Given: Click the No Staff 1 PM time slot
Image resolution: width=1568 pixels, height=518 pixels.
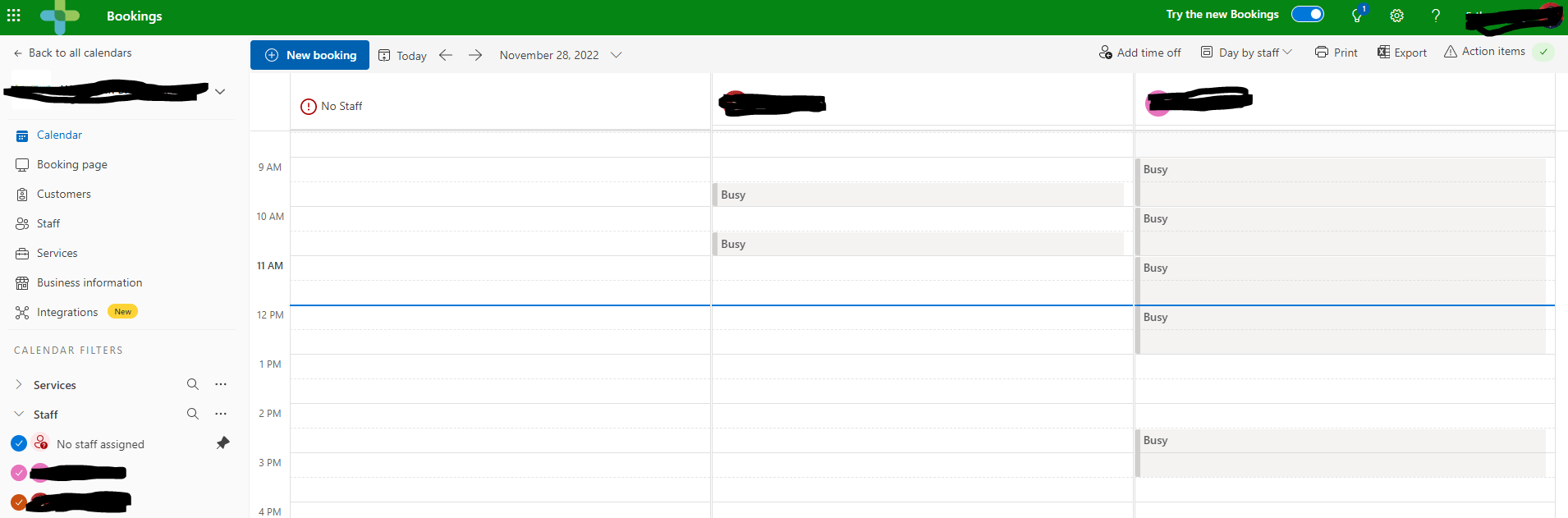Looking at the screenshot, I should [500, 366].
